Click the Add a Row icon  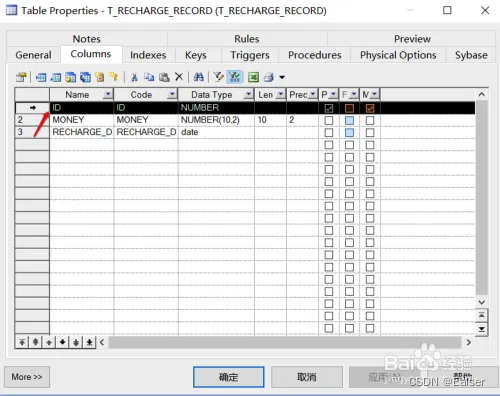tap(56, 77)
